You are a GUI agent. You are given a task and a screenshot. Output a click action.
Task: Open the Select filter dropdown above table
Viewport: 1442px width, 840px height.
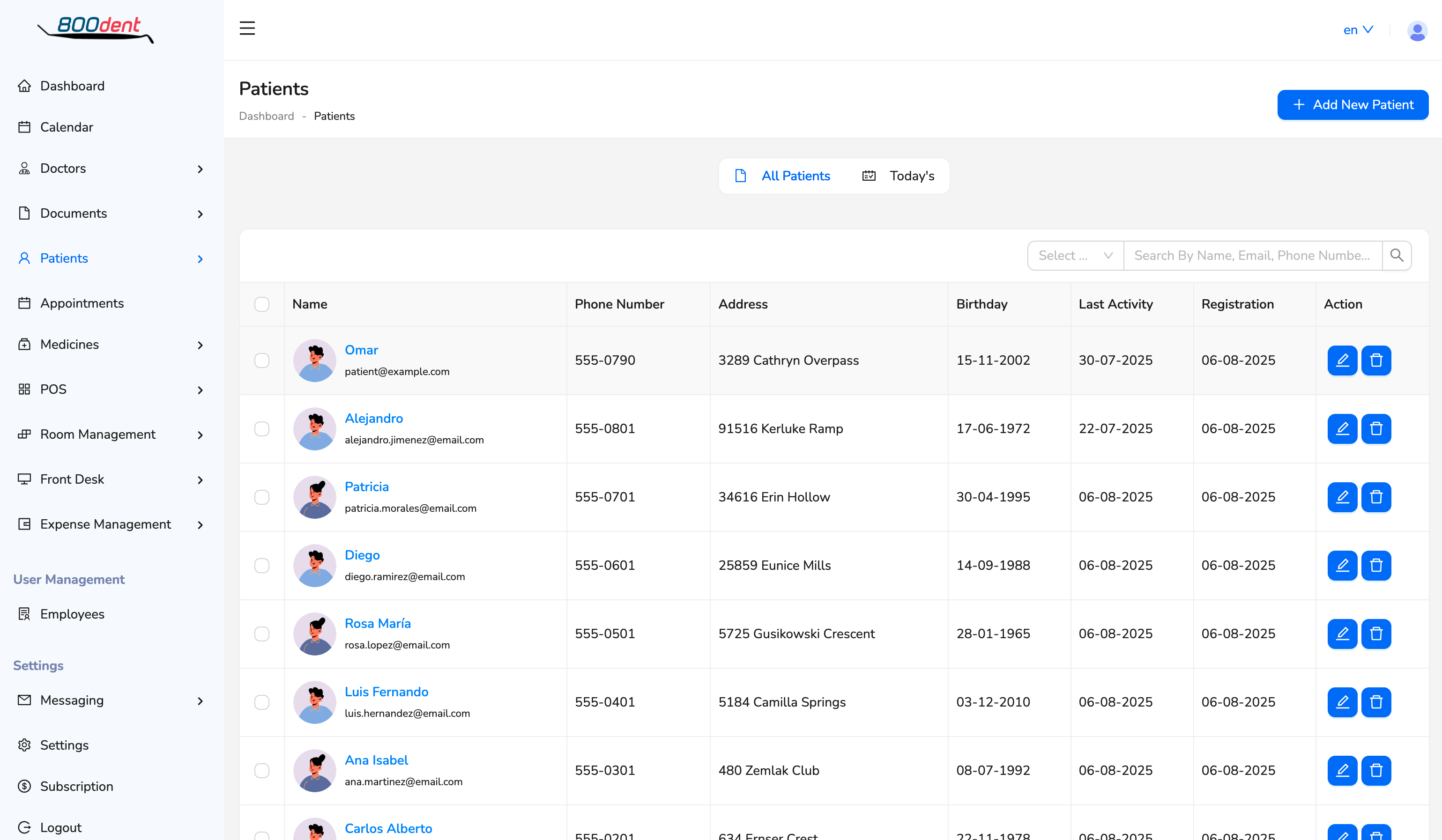(x=1074, y=255)
